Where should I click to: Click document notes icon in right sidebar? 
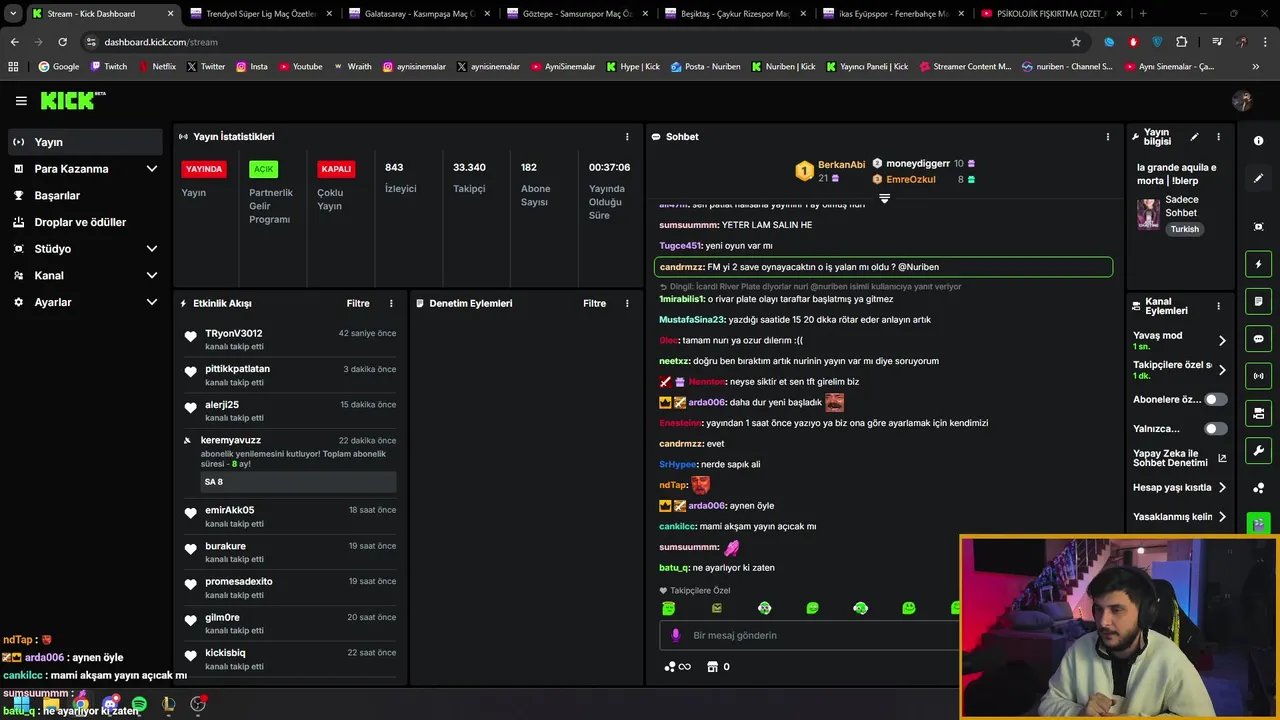(1258, 301)
